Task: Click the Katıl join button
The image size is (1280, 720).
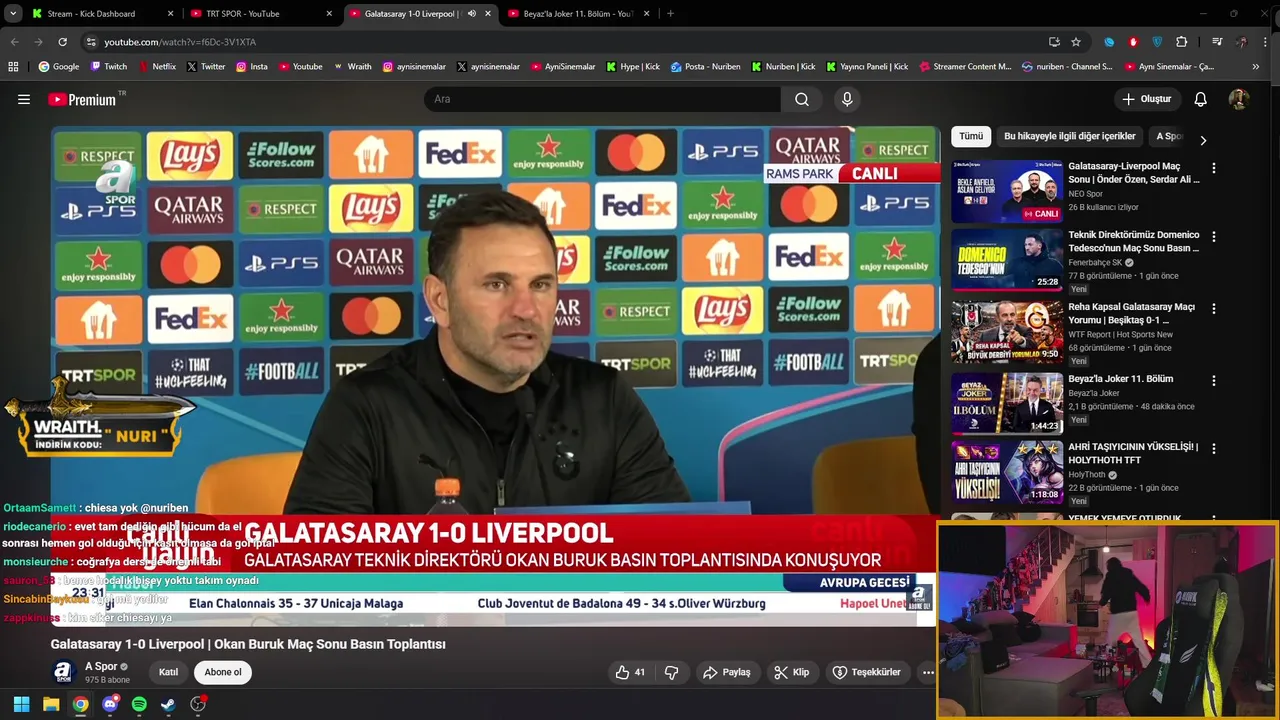Action: click(x=168, y=672)
